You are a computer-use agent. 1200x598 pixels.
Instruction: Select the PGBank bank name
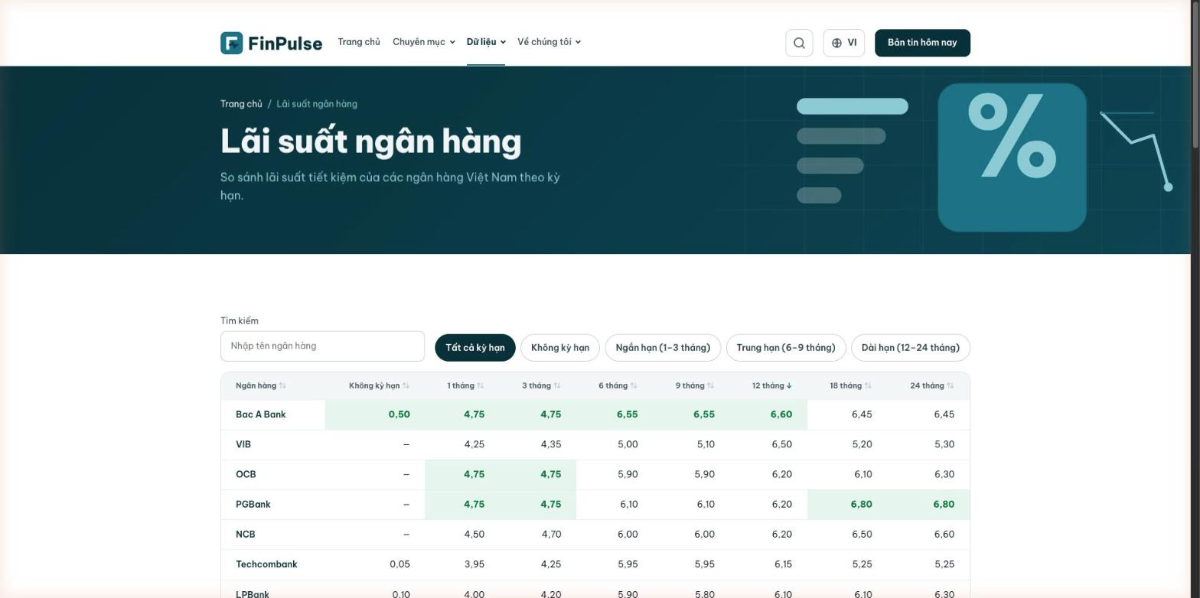coord(253,504)
